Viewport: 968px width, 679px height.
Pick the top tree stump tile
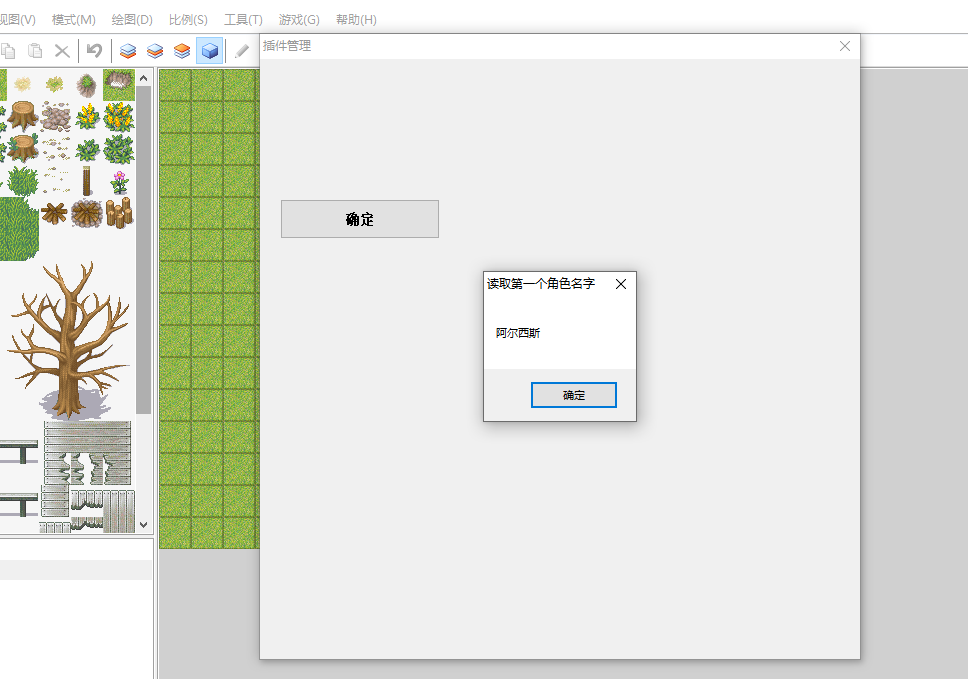23,116
